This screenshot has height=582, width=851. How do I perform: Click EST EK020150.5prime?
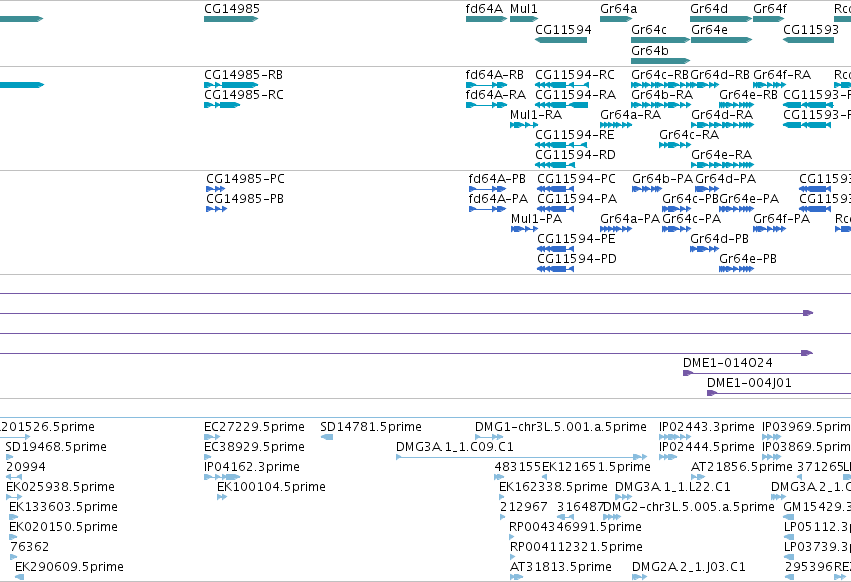(x=13, y=537)
